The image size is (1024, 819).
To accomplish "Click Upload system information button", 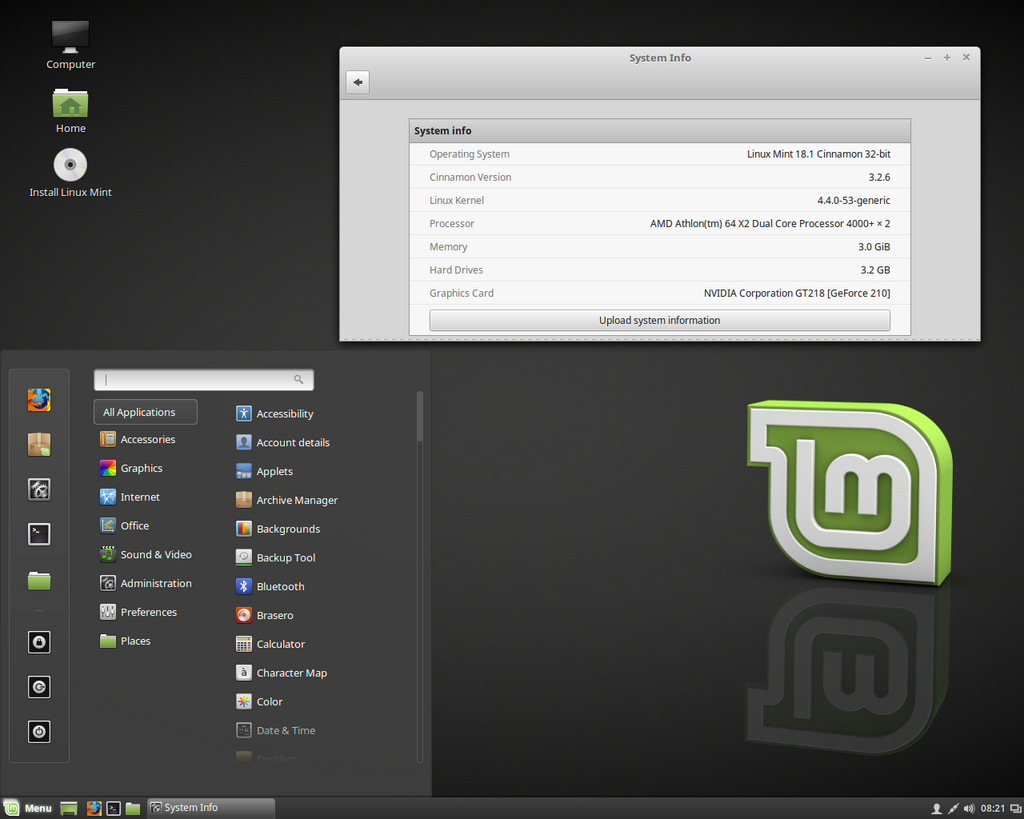I will [660, 320].
